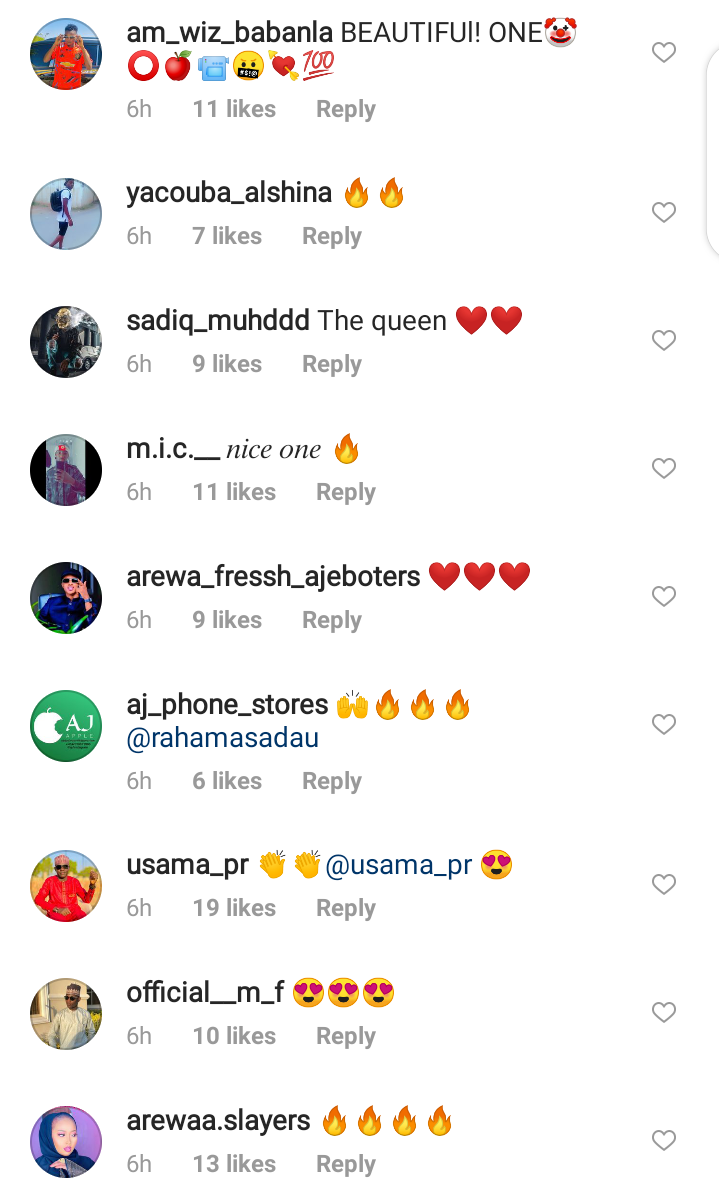Visit the yacouba_alshina username profile

click(x=229, y=193)
